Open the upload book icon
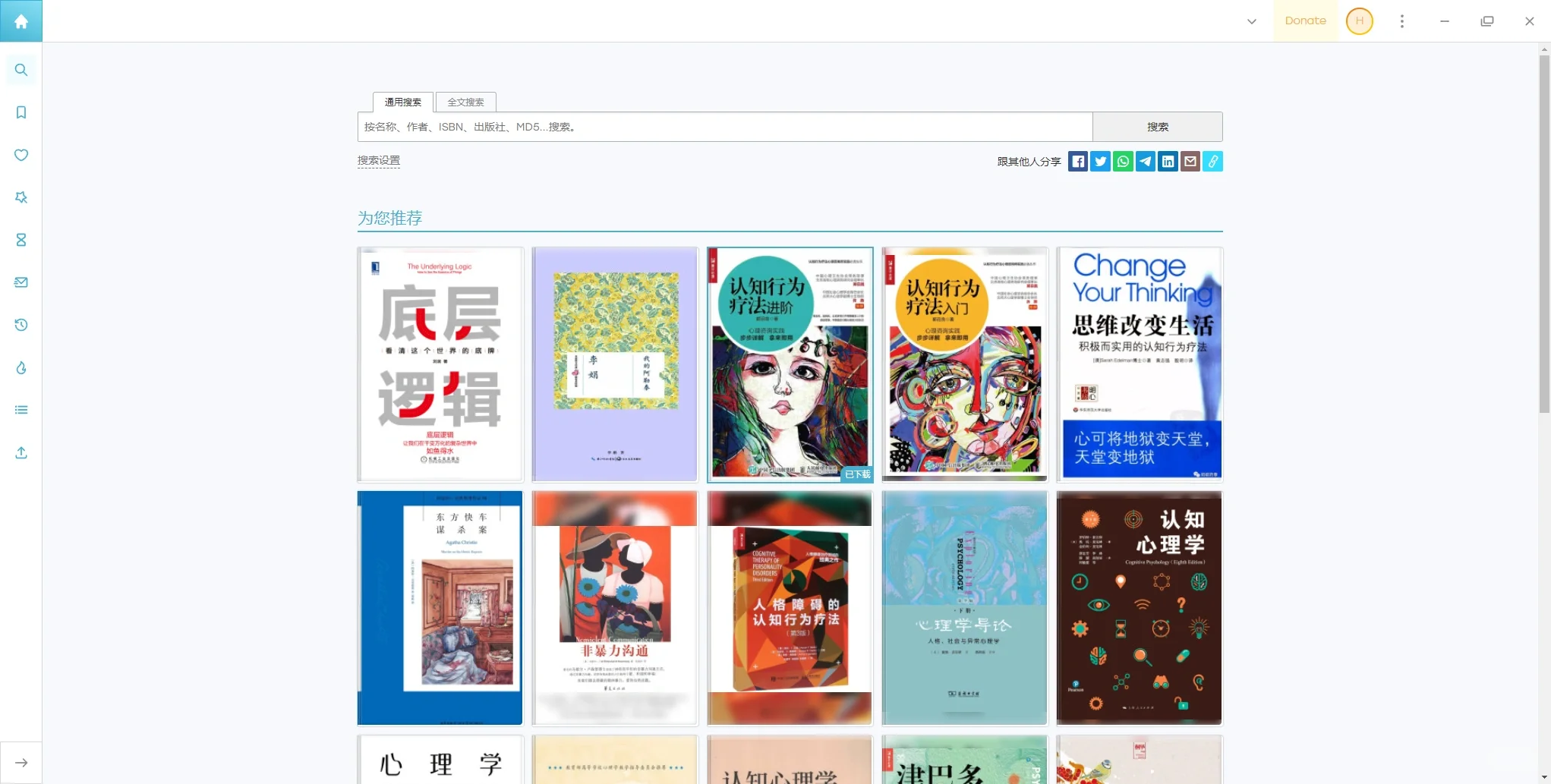 tap(21, 452)
